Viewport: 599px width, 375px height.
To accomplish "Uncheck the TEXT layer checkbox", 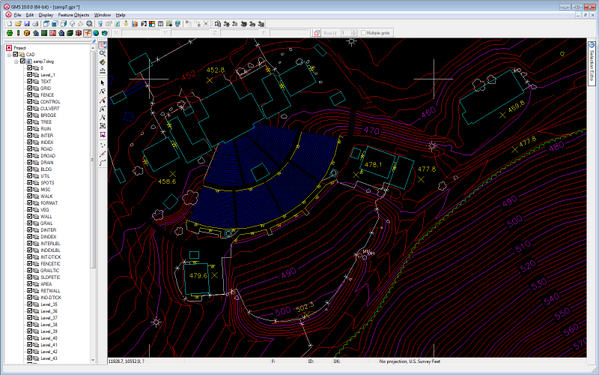I will click(x=29, y=81).
